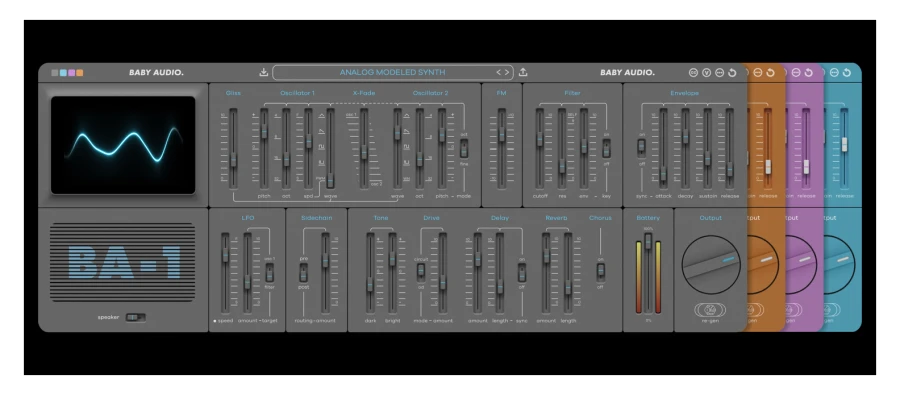
Task: Select the blue color theme swatch
Action: 63,73
